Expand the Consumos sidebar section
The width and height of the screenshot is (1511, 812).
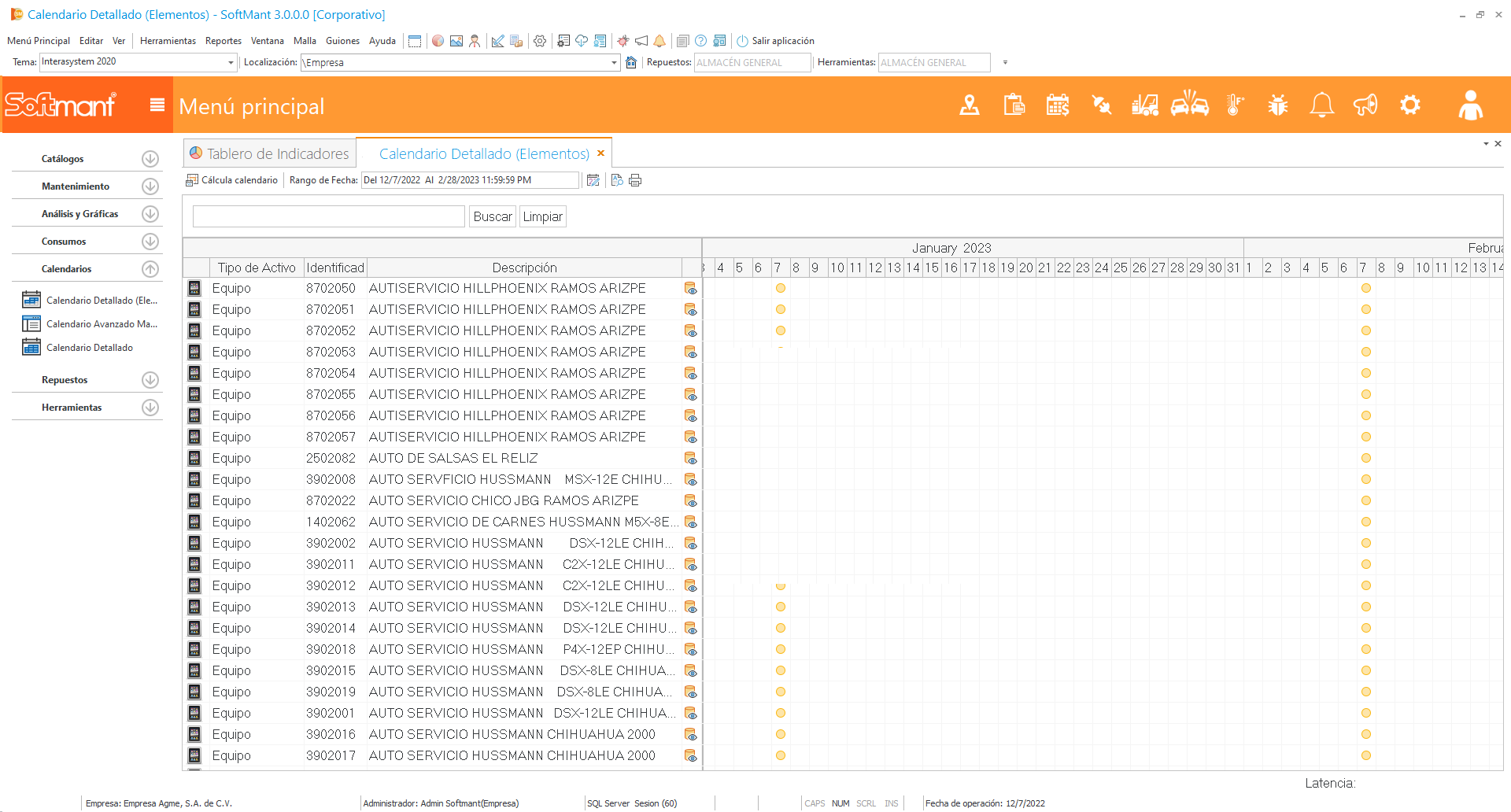[150, 242]
